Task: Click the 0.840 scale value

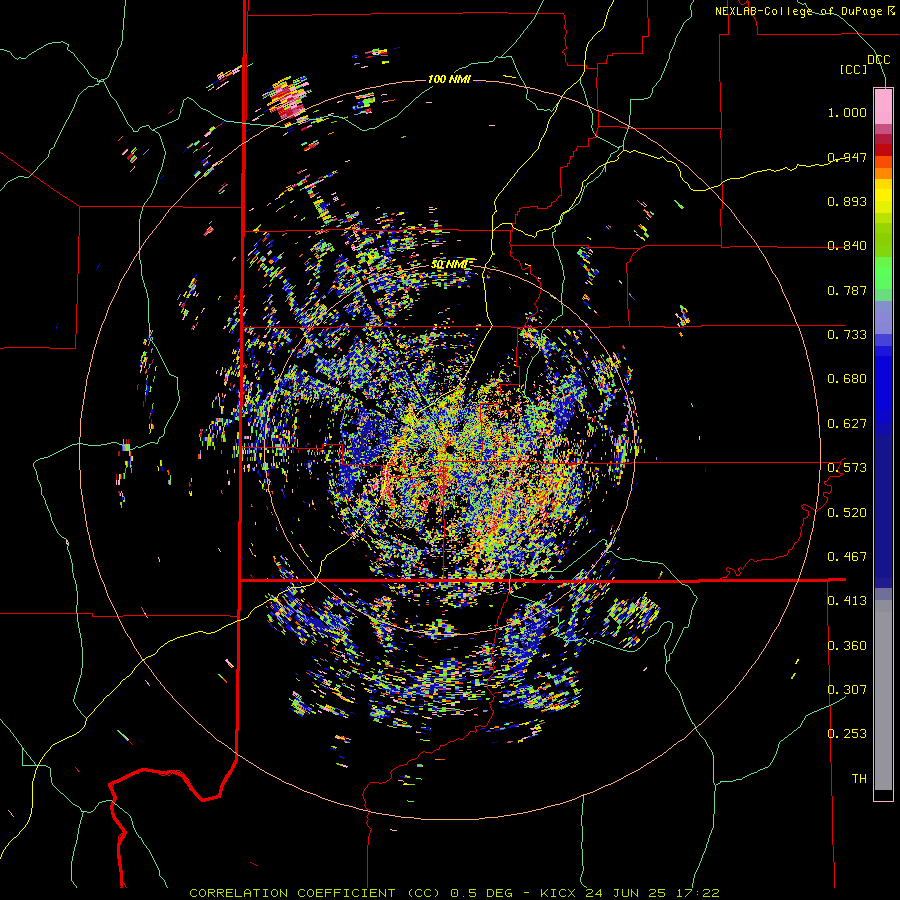Action: (x=847, y=246)
